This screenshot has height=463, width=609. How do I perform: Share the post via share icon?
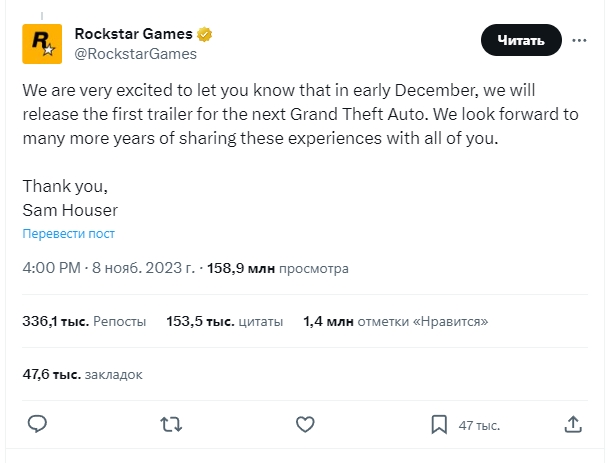[x=573, y=424]
